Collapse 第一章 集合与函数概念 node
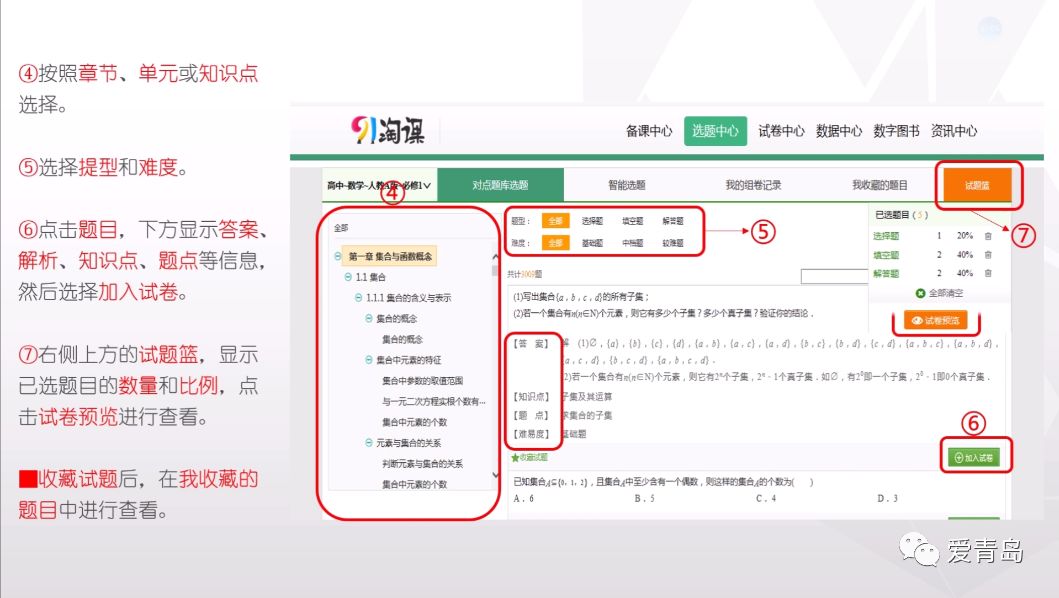This screenshot has height=598, width=1059. click(338, 256)
